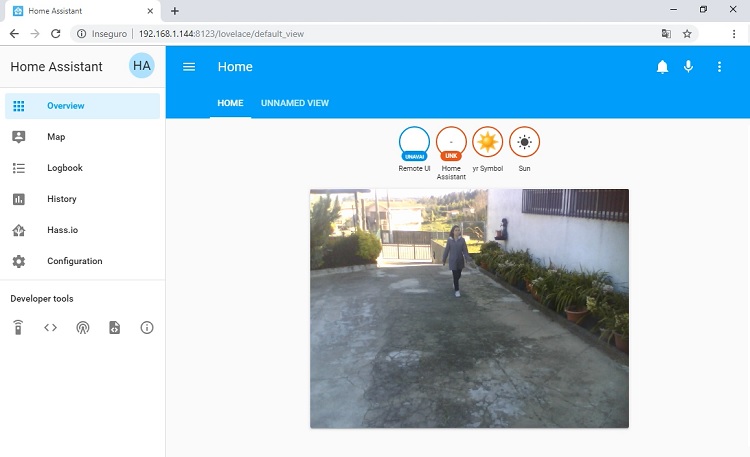Select History in the sidebar
This screenshot has height=457, width=750.
61,199
